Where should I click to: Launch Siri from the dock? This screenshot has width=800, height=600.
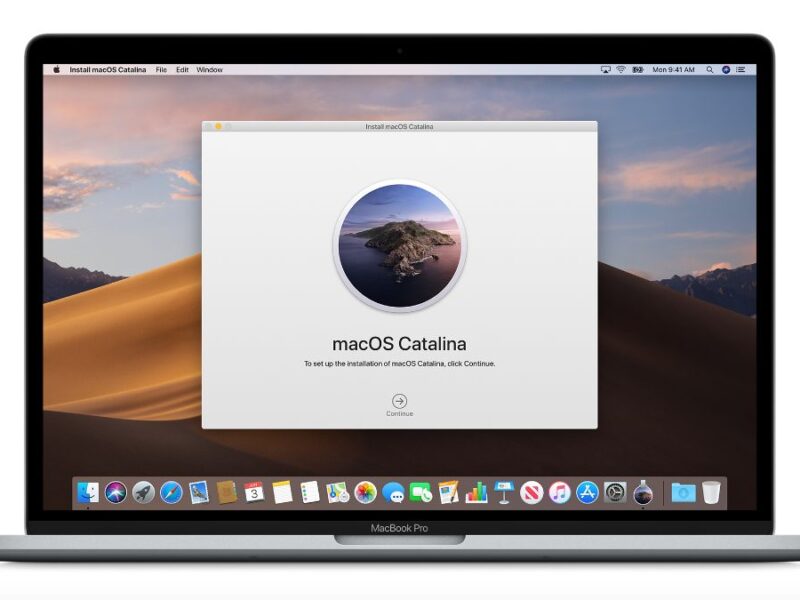116,493
